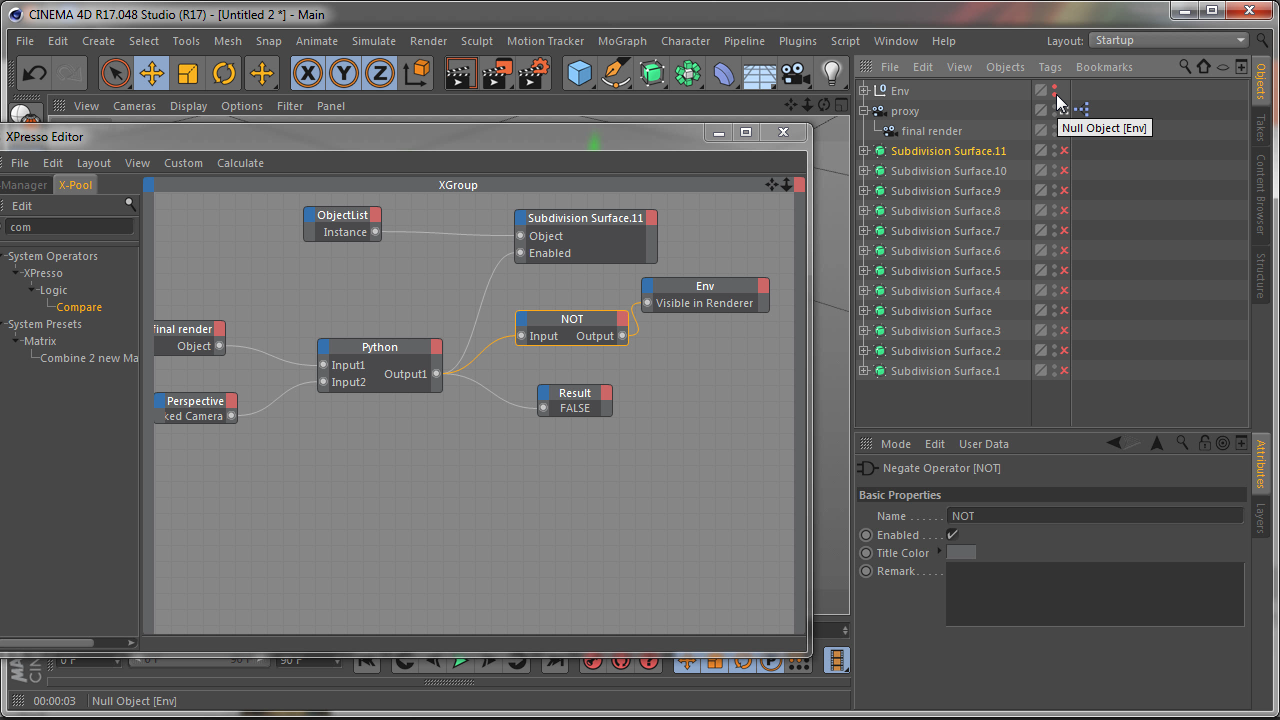The height and width of the screenshot is (720, 1280).
Task: Click Render View clapperboard icon
Action: tap(461, 73)
